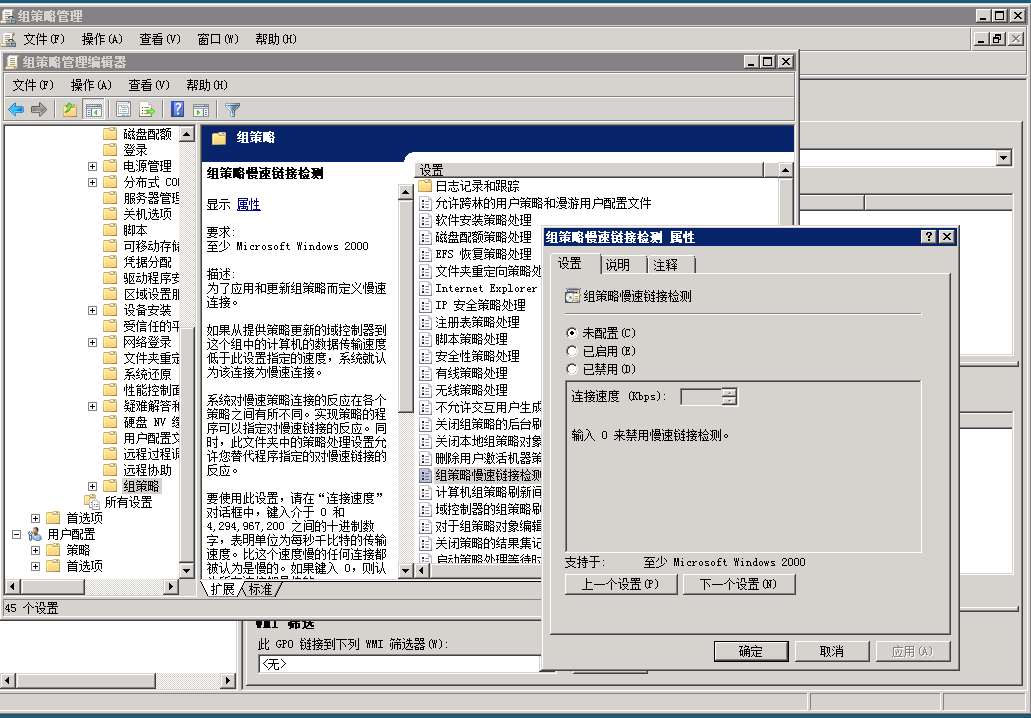Click the 组策略慢速链接检测 setting icon in list
The width and height of the screenshot is (1031, 718).
pyautogui.click(x=425, y=475)
